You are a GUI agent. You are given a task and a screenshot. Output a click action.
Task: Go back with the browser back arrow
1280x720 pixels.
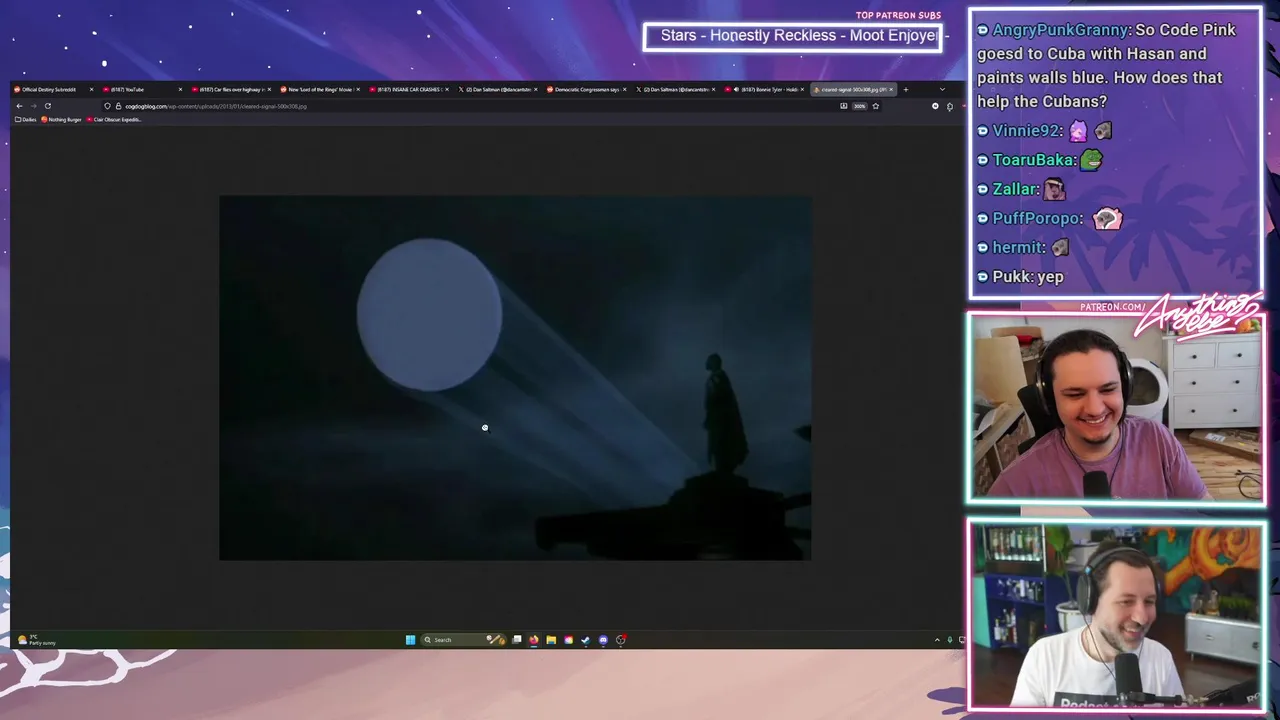pyautogui.click(x=19, y=106)
